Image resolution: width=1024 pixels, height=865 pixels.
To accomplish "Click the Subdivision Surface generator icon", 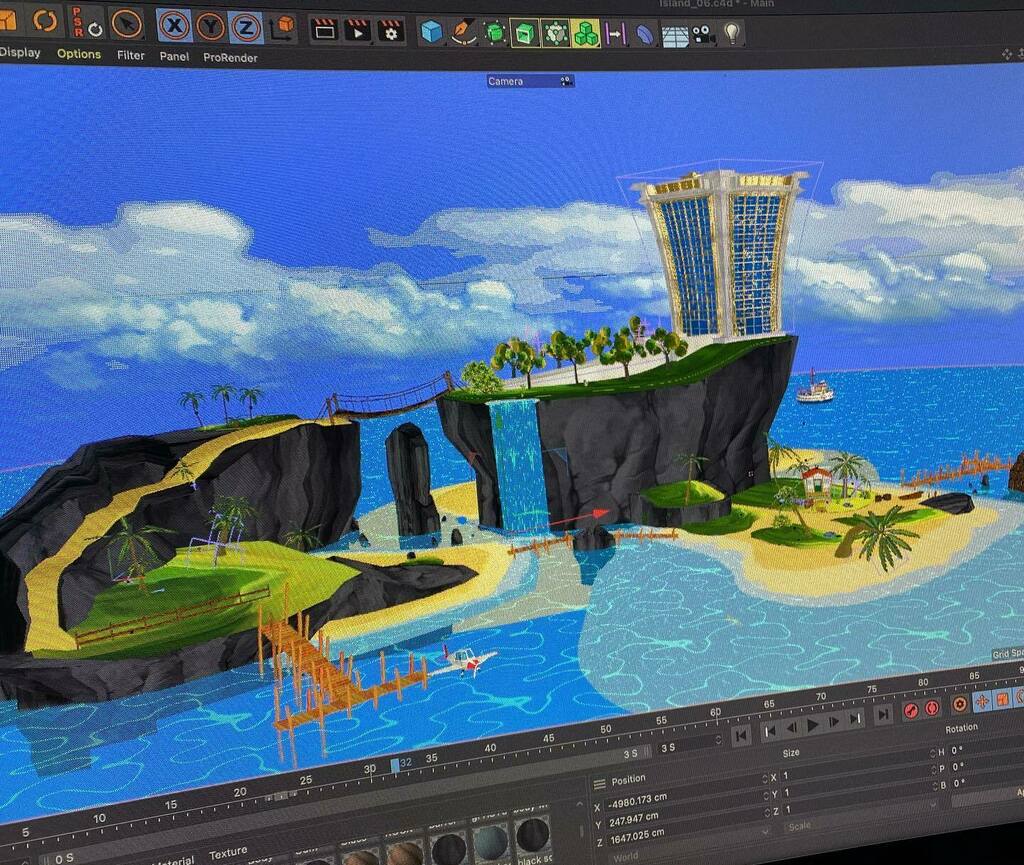I will click(496, 33).
